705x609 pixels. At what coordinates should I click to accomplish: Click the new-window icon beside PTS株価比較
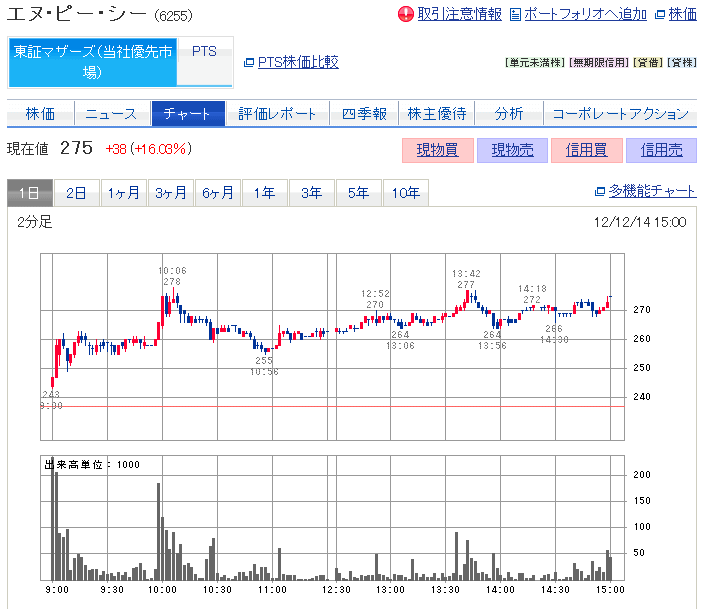(x=249, y=63)
